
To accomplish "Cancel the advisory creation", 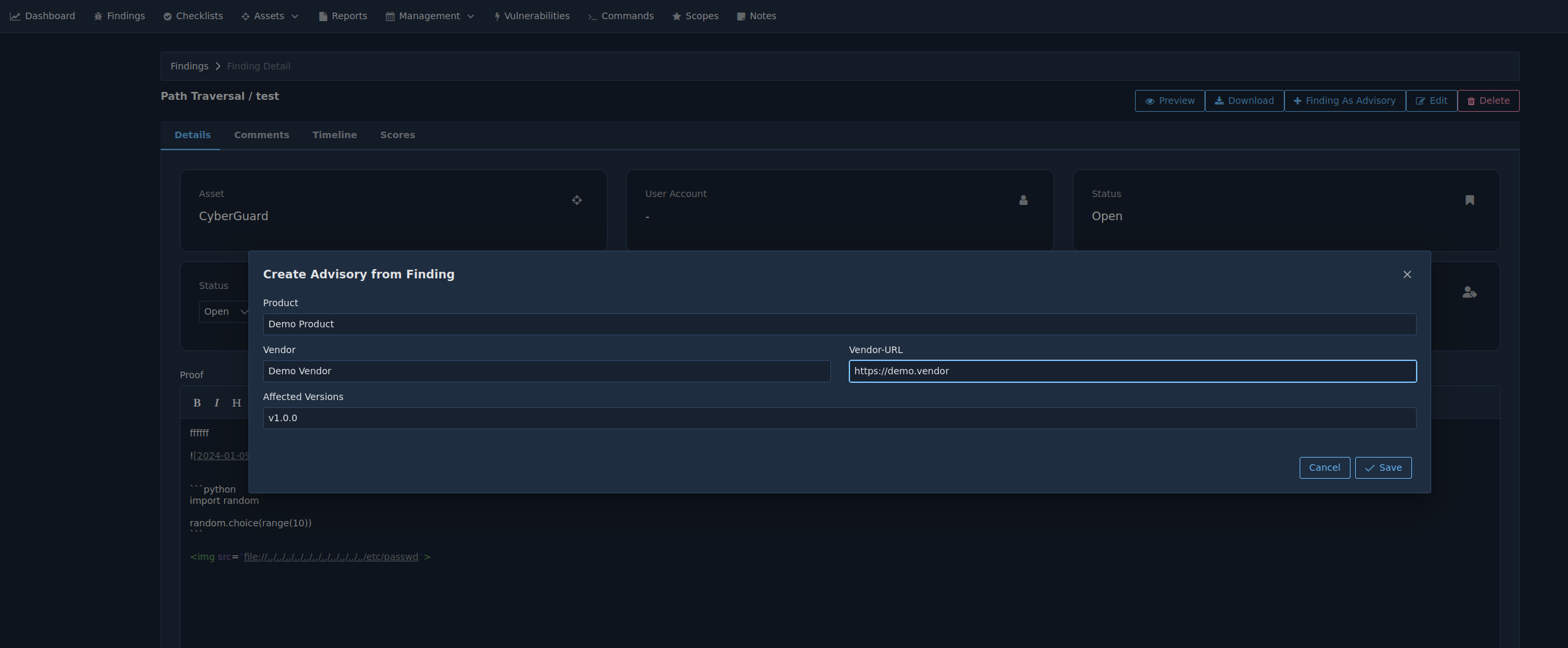I will [1325, 467].
